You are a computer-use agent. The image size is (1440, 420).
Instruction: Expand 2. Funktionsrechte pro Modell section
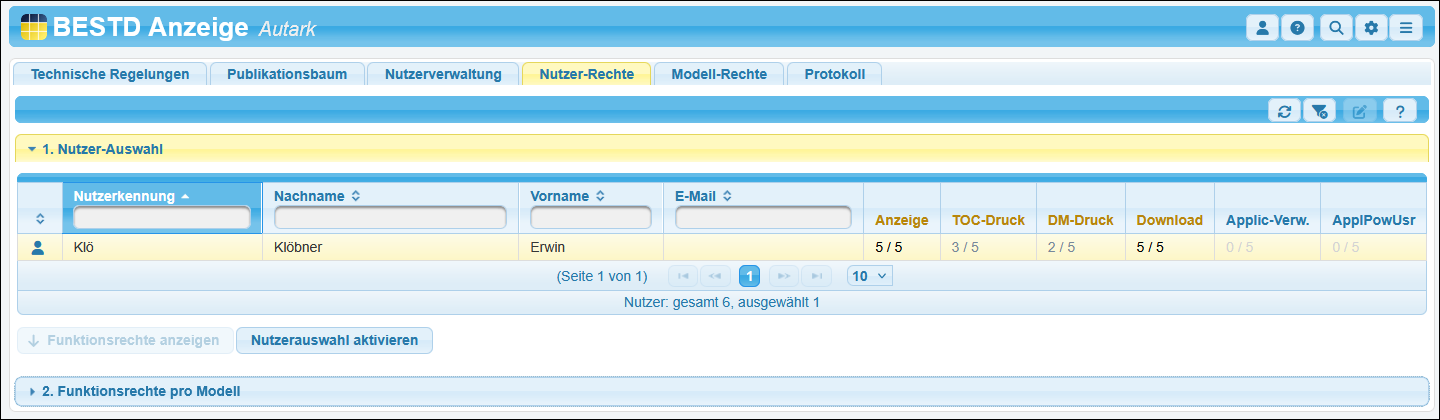(32, 391)
